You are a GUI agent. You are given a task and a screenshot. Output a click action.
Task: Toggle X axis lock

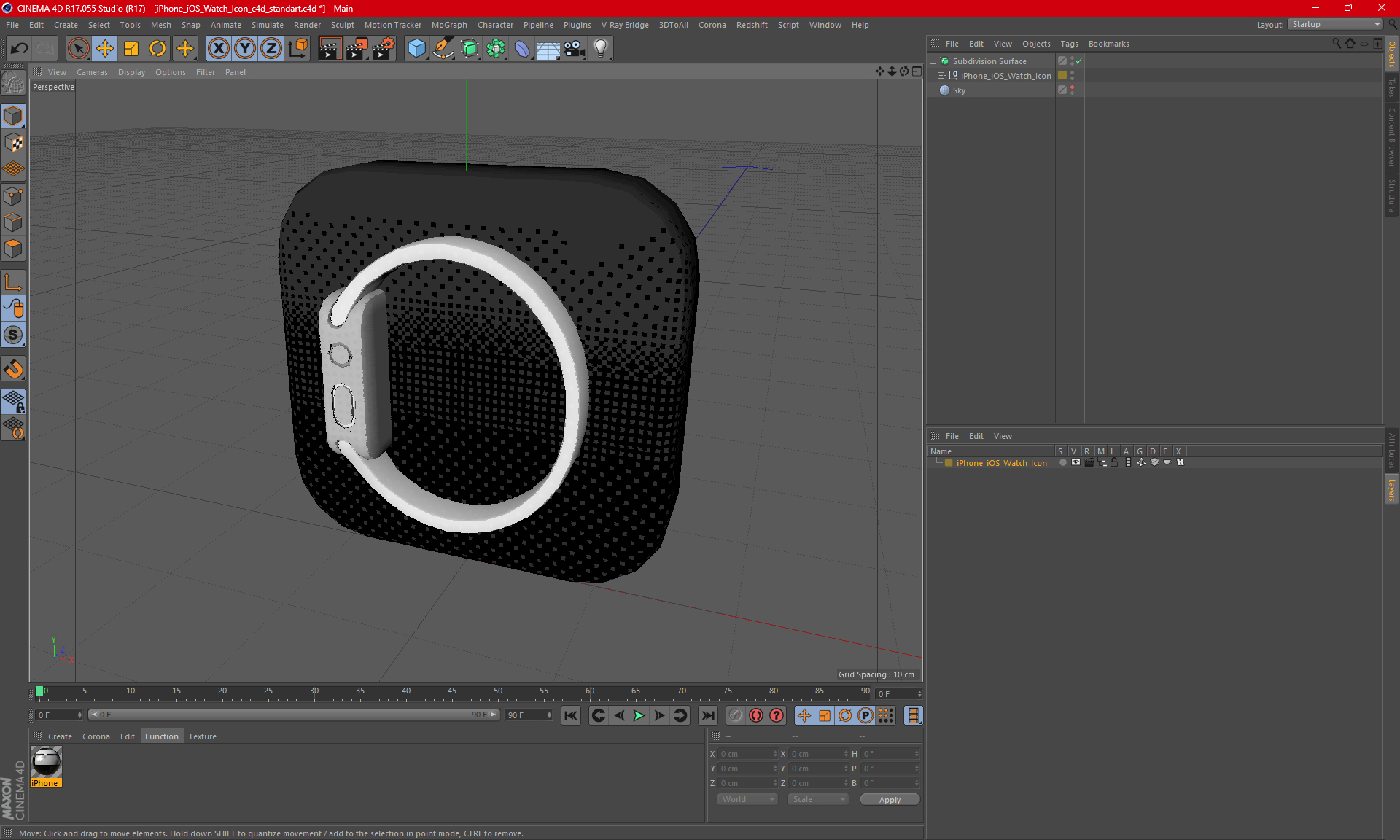(x=218, y=49)
